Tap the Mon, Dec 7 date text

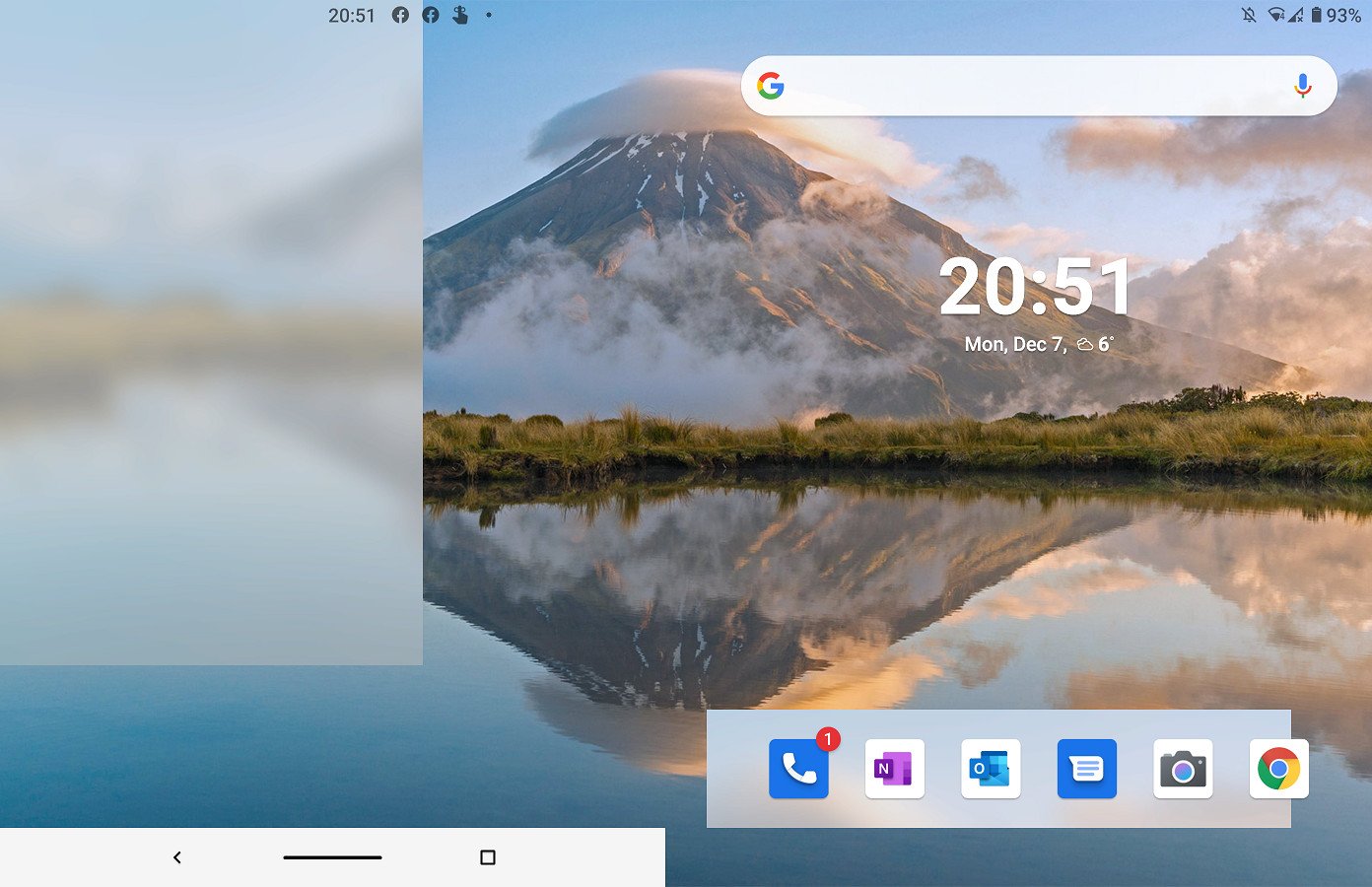(1015, 344)
